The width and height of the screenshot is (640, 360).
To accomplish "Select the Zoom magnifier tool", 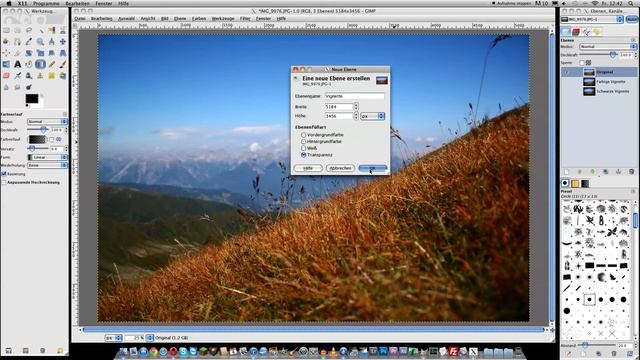I will [x=40, y=41].
